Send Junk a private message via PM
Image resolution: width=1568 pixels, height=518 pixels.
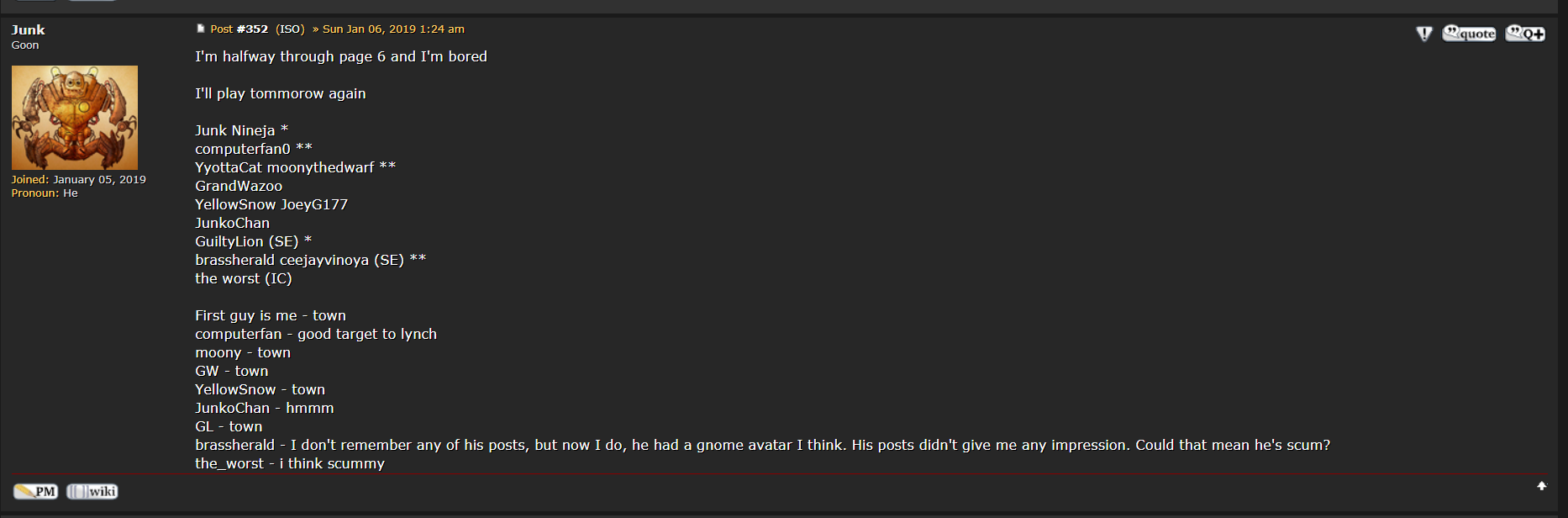(x=35, y=491)
